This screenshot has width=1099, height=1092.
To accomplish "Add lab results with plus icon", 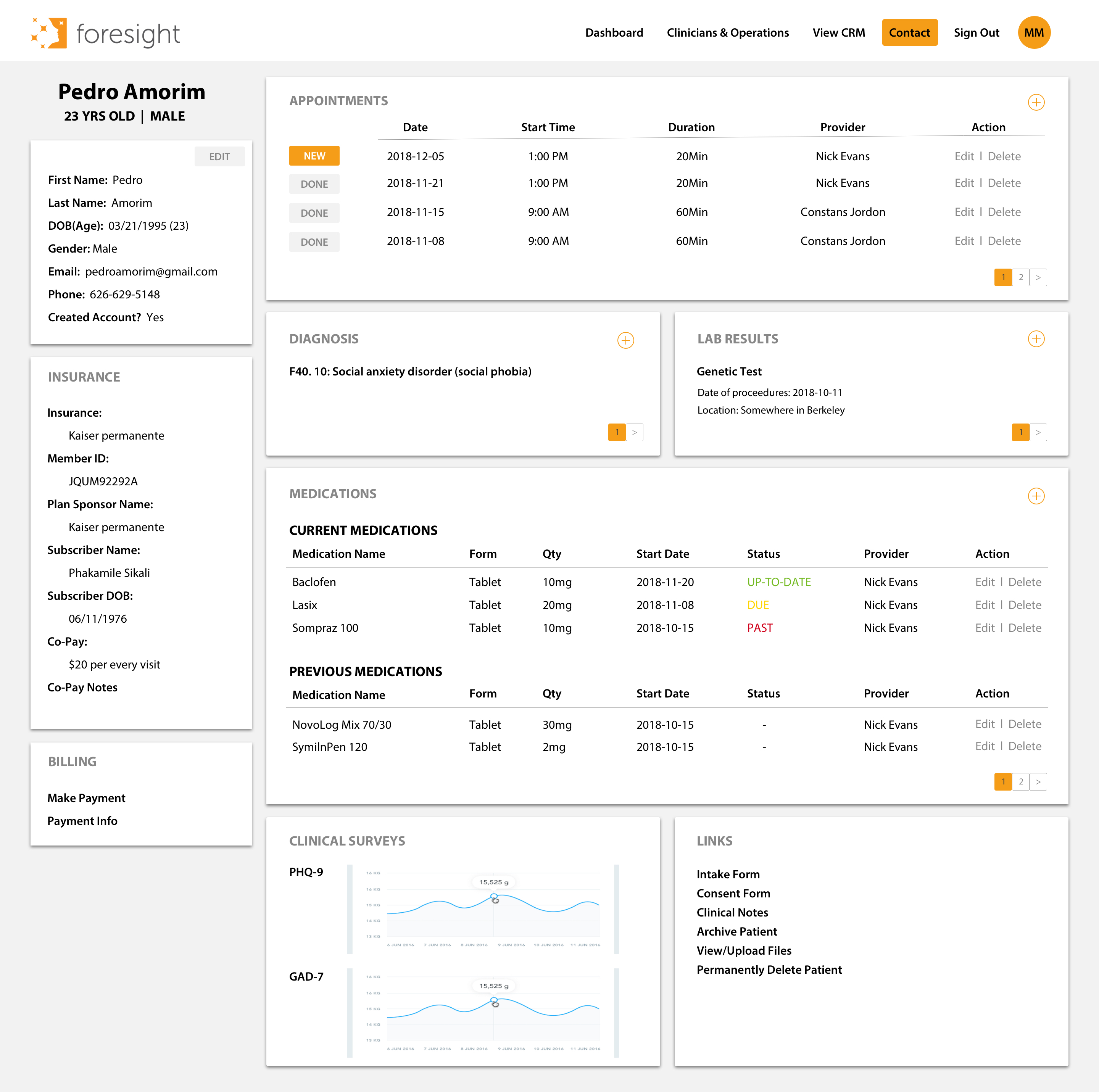I will [1036, 339].
